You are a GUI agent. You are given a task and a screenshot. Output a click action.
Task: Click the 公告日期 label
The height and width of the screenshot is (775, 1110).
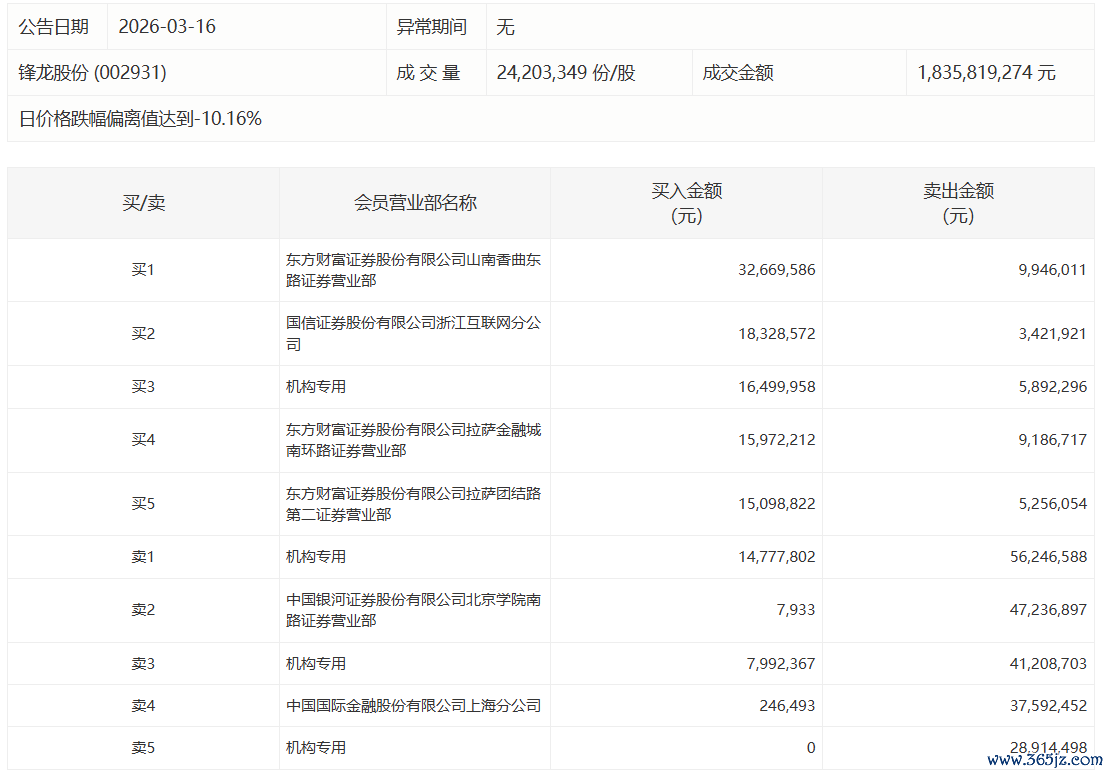coord(54,27)
